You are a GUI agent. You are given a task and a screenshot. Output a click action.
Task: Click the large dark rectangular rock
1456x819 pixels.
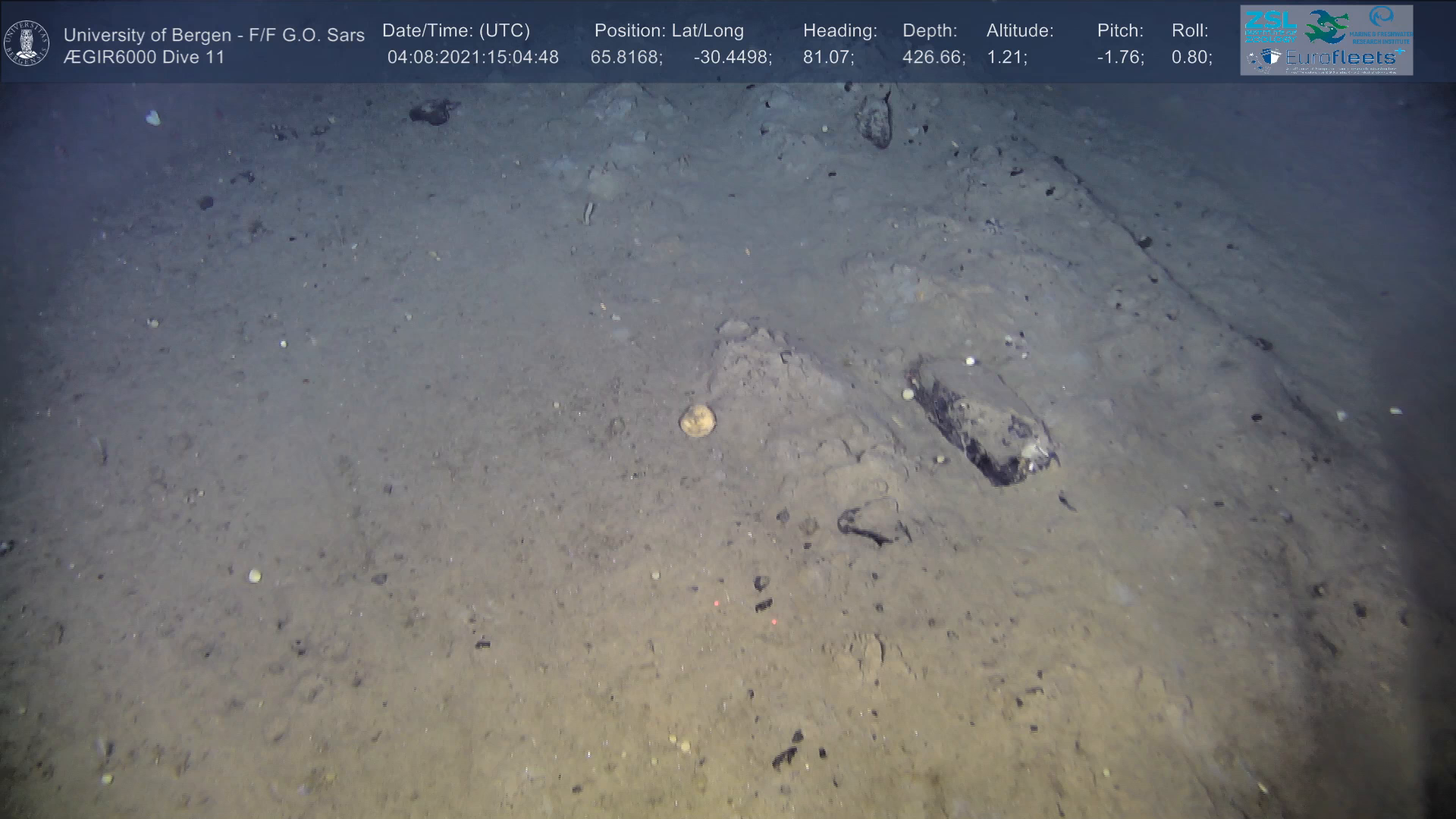coord(982,419)
